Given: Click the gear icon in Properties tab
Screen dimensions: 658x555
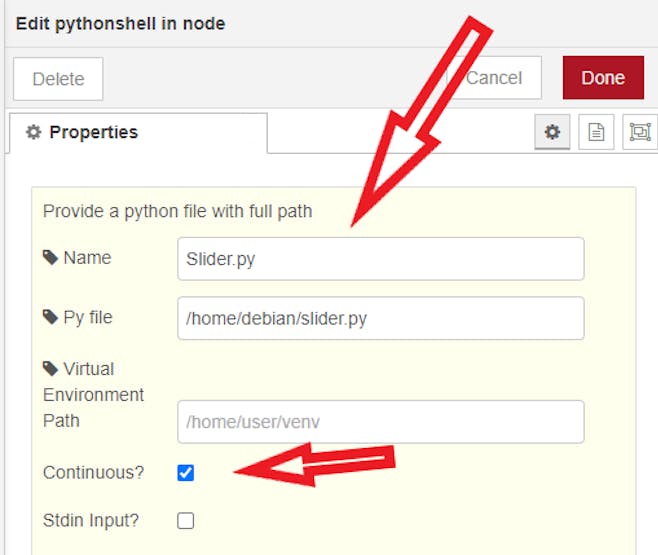Looking at the screenshot, I should 34,132.
